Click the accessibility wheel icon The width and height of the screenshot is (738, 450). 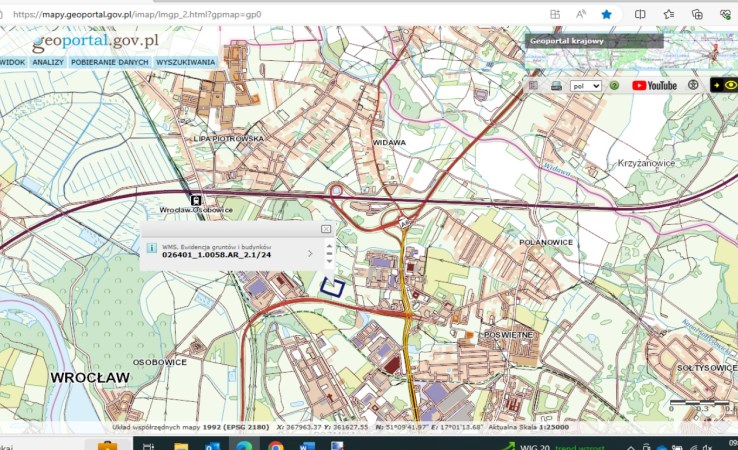(693, 86)
